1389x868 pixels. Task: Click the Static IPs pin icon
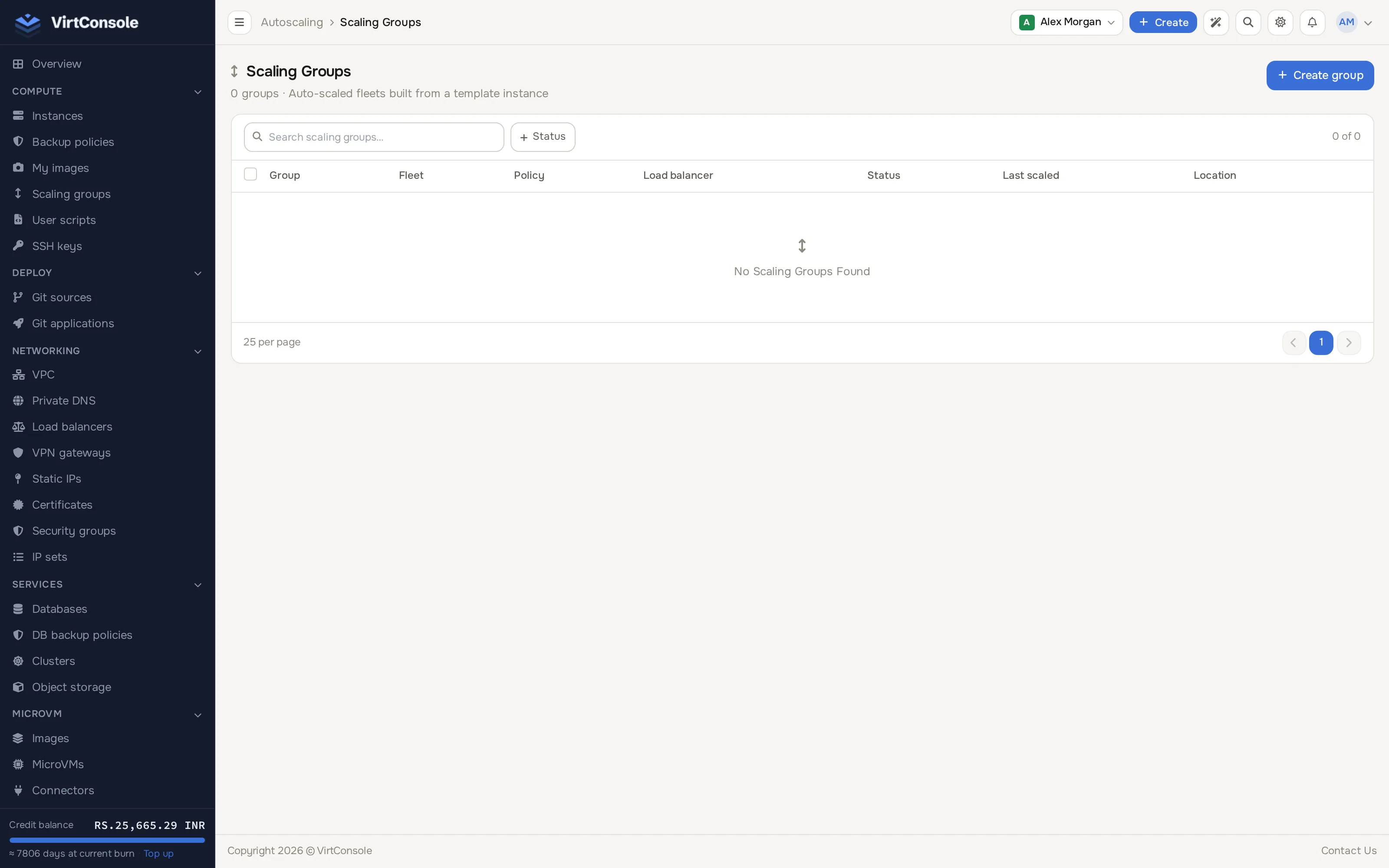(18, 479)
